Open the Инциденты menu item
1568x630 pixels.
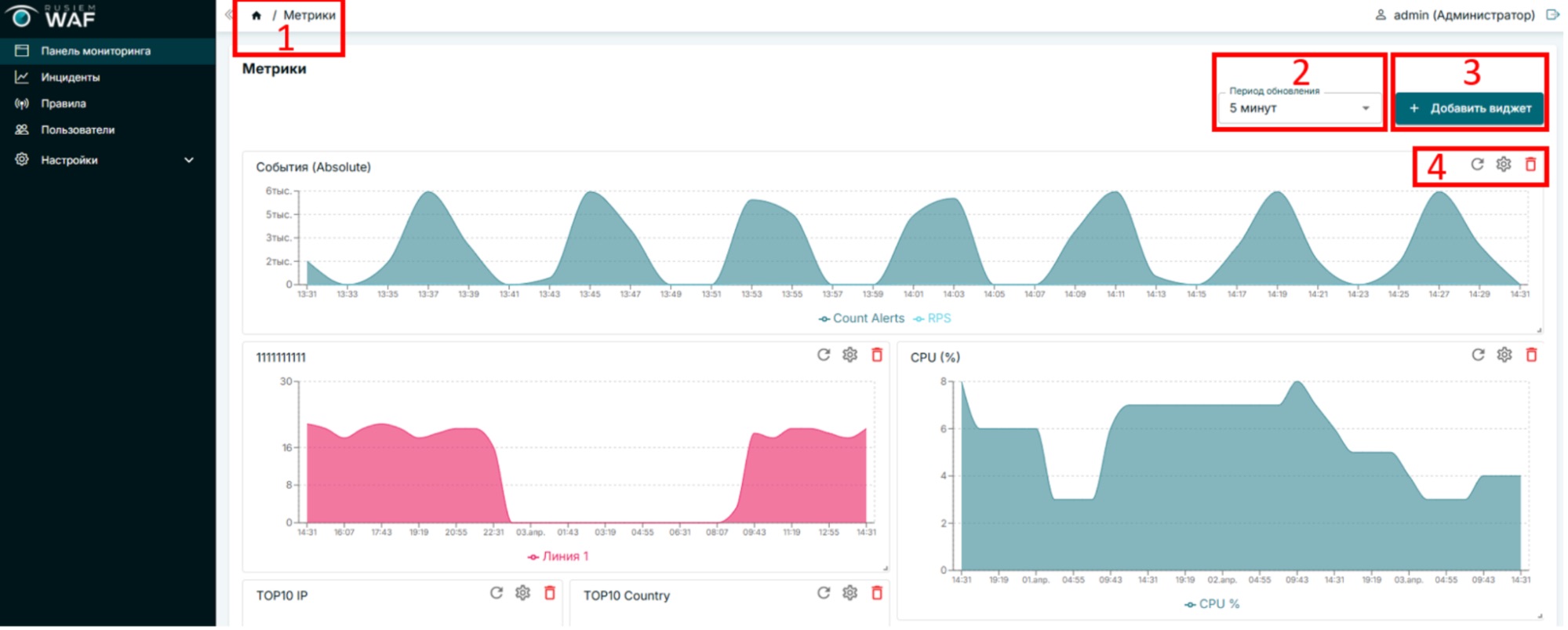click(107, 77)
